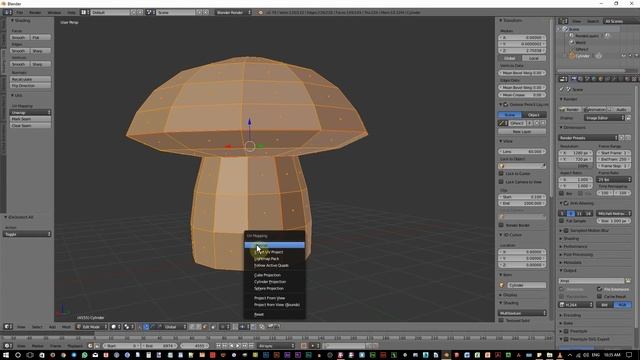Toggle the Freestyle checkbox
The width and height of the screenshot is (640, 360).
point(567,331)
